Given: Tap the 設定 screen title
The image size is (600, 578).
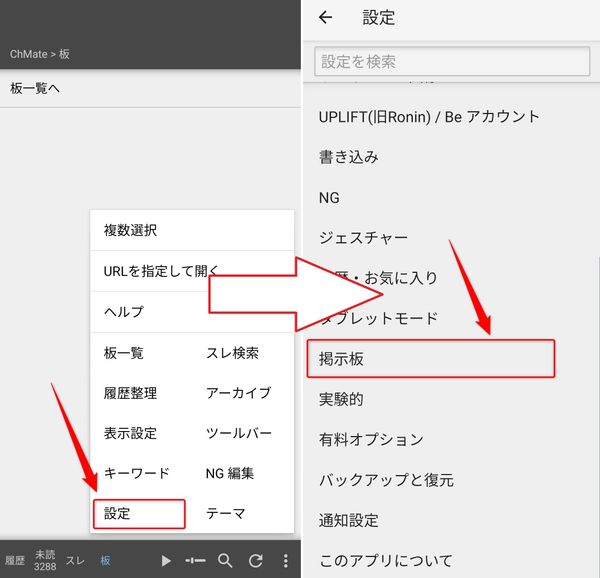Looking at the screenshot, I should point(379,18).
